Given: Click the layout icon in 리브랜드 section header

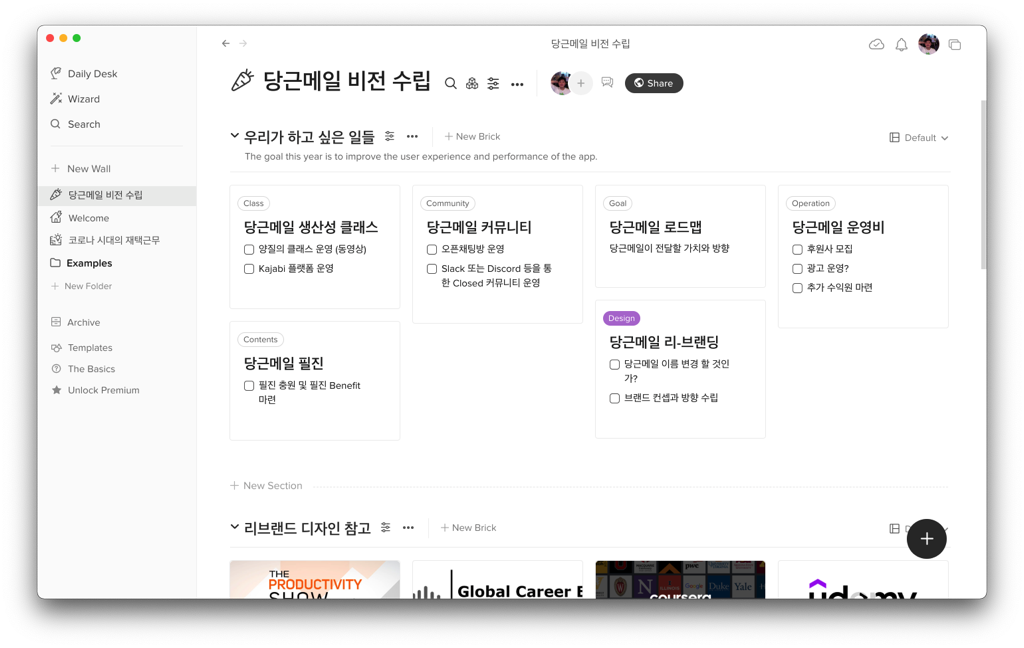Looking at the screenshot, I should coord(894,528).
